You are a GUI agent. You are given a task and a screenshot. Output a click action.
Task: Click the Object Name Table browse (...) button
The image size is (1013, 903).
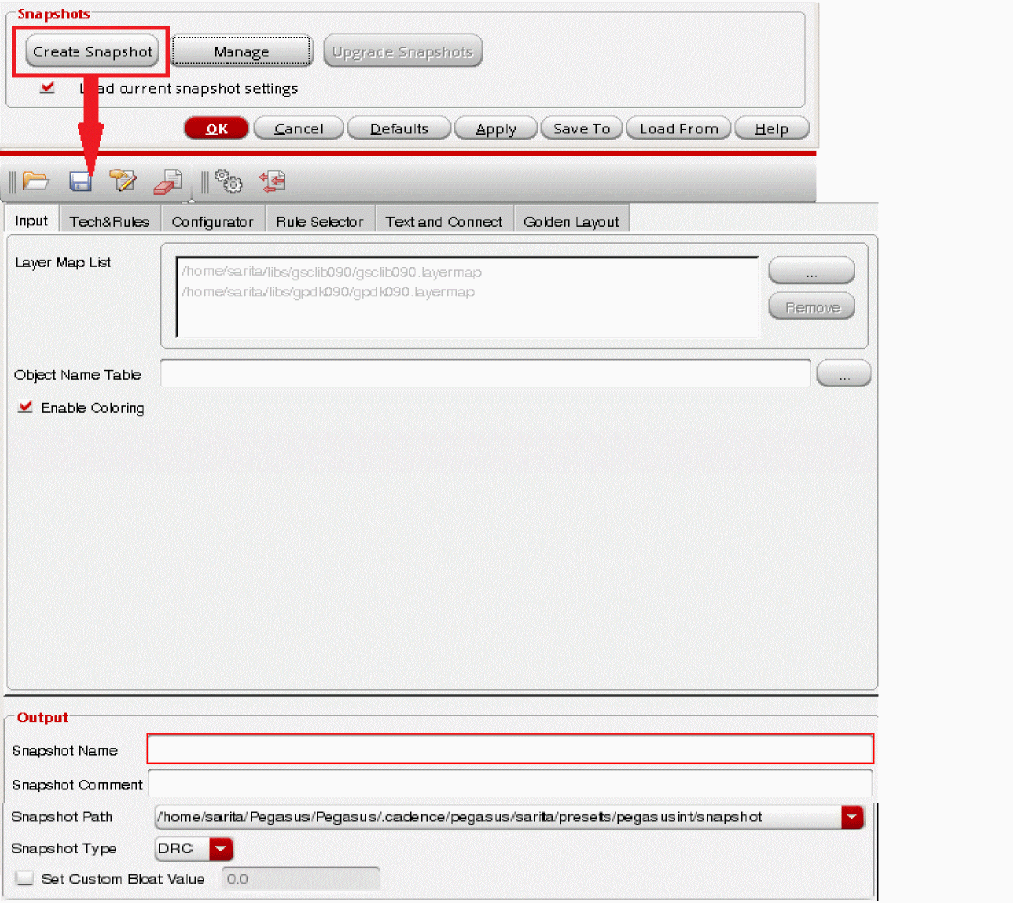[844, 374]
